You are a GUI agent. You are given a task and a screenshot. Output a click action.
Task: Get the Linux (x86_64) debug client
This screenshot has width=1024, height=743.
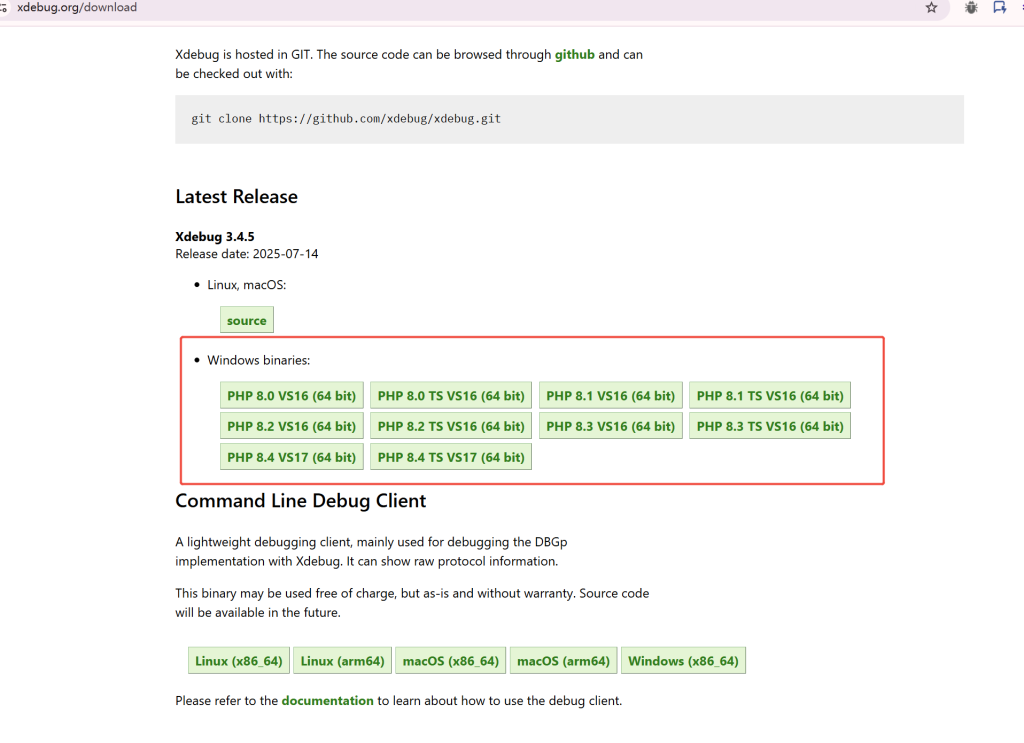tap(238, 661)
